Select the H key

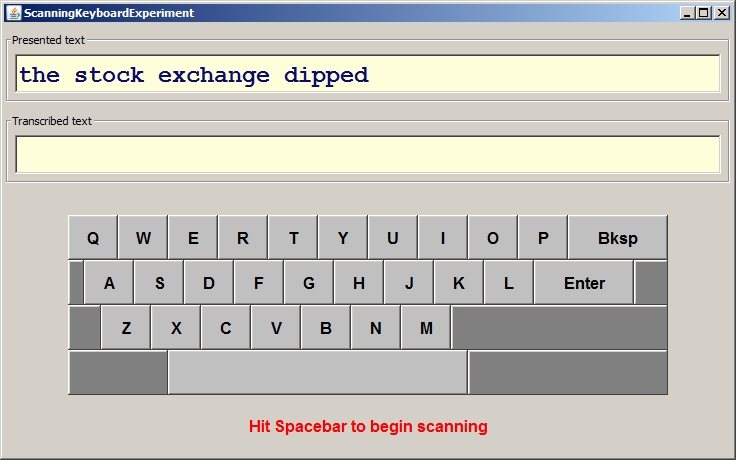(x=359, y=283)
